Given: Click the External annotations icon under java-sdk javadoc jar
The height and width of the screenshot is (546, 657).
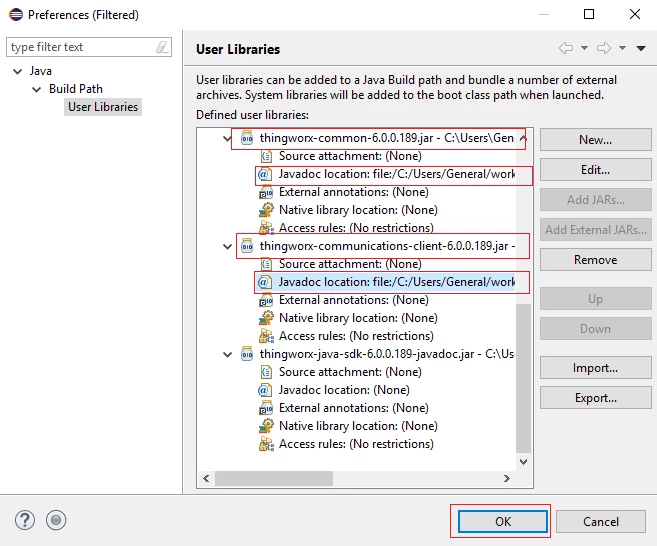Looking at the screenshot, I should click(x=266, y=408).
